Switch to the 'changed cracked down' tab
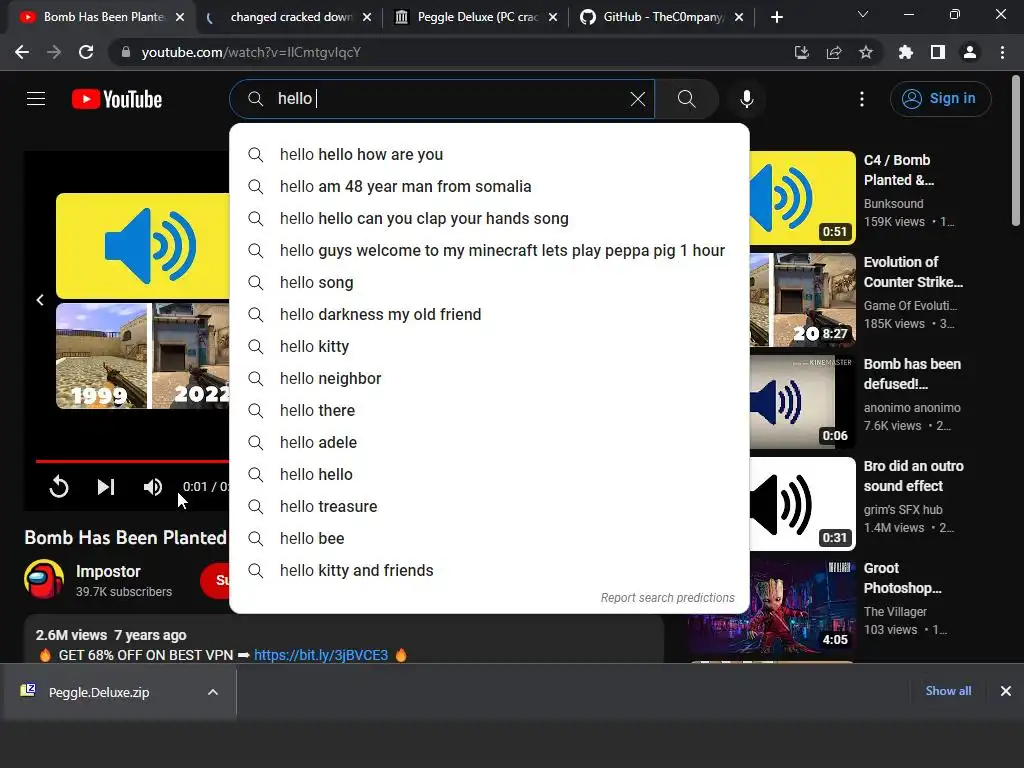 [289, 17]
